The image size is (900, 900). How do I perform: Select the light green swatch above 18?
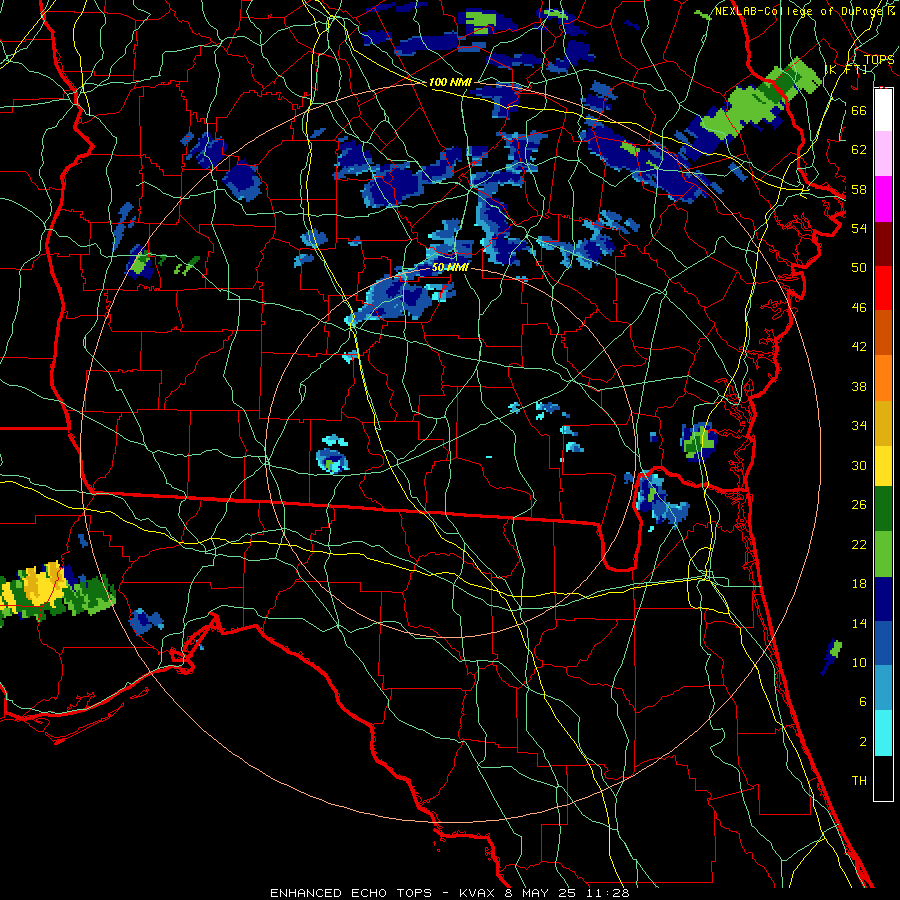tap(883, 554)
